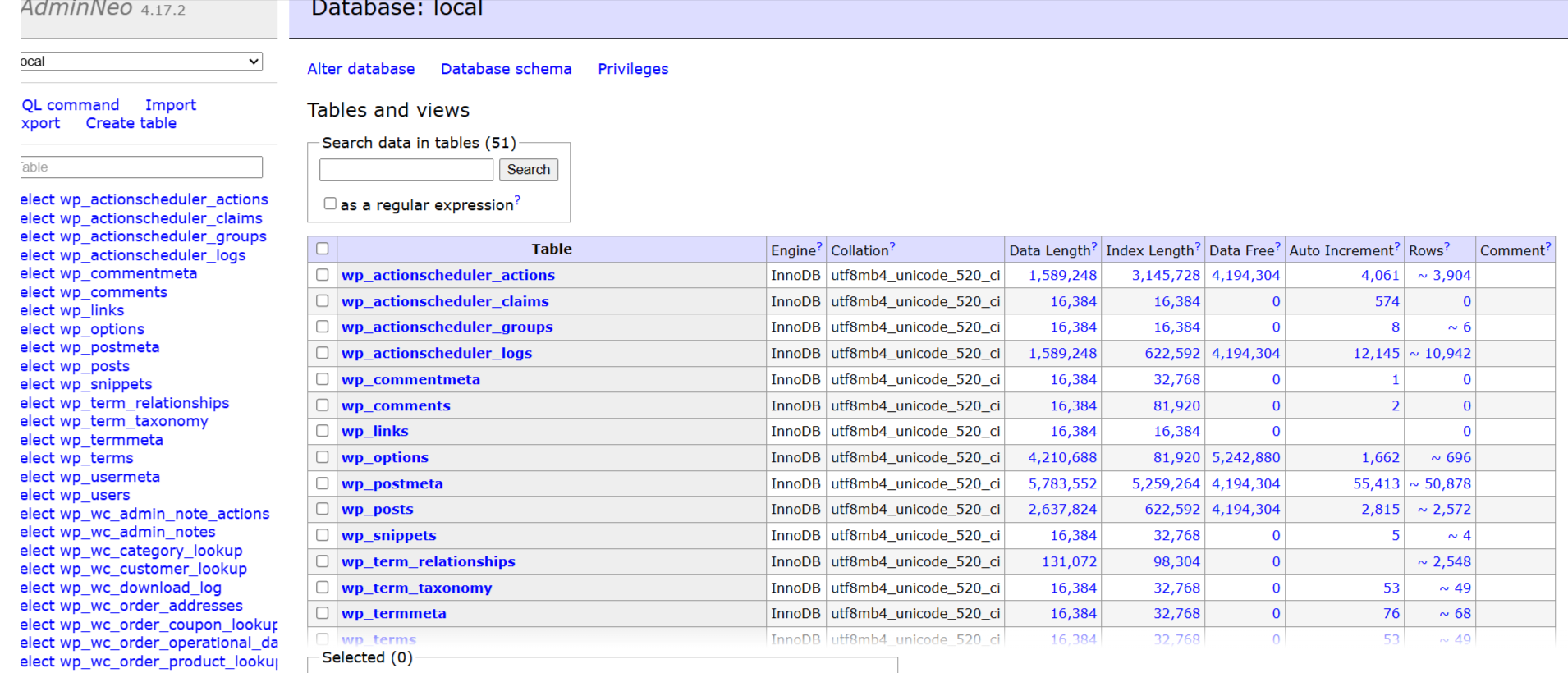
Task: Click help question mark beside Collation
Action: tap(892, 246)
